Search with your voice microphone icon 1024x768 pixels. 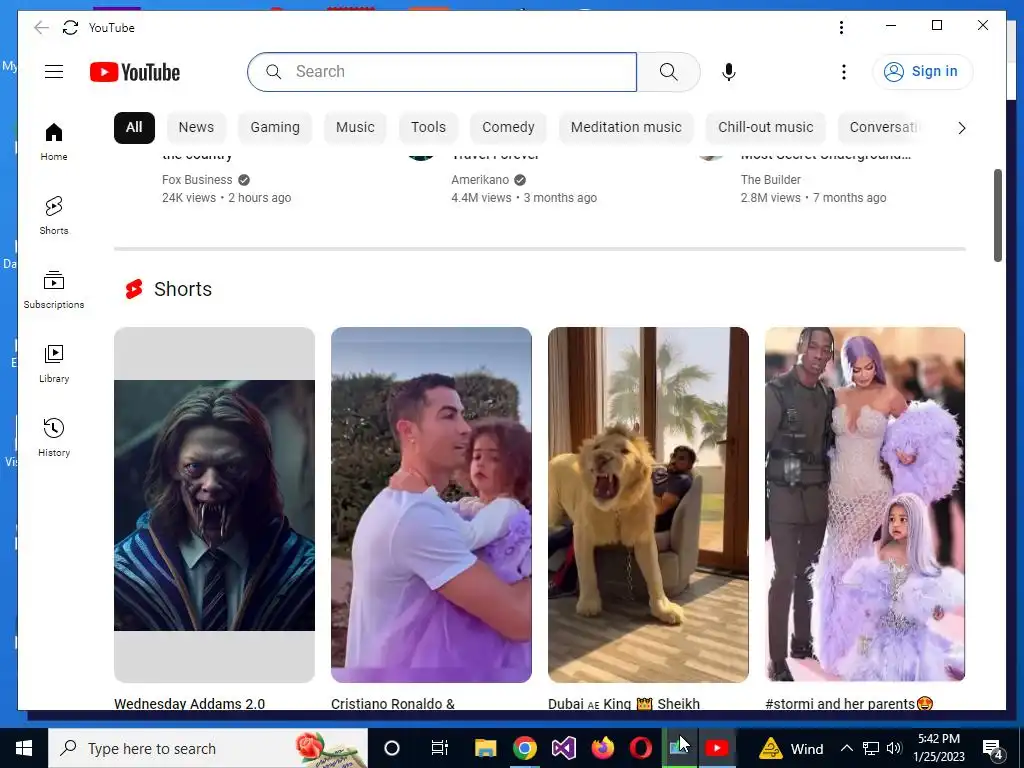[729, 72]
